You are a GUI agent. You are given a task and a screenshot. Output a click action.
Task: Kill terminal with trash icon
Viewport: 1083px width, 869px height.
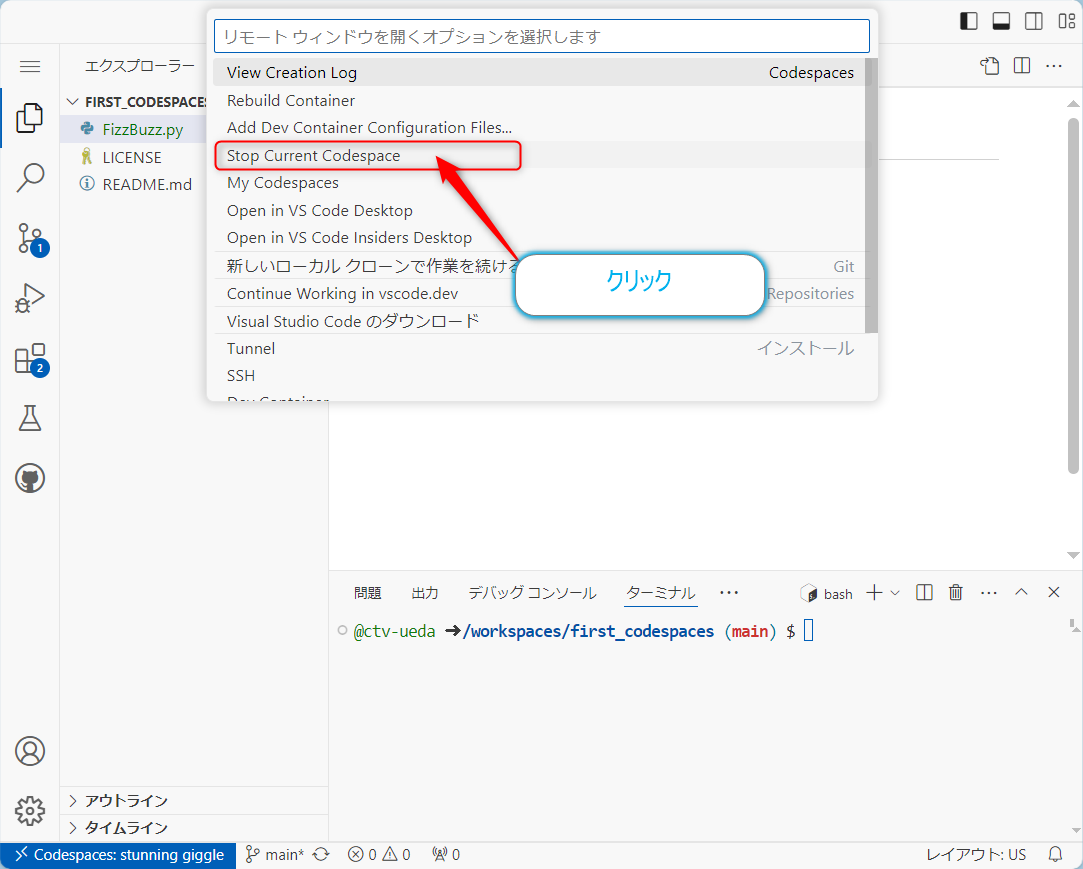click(955, 593)
